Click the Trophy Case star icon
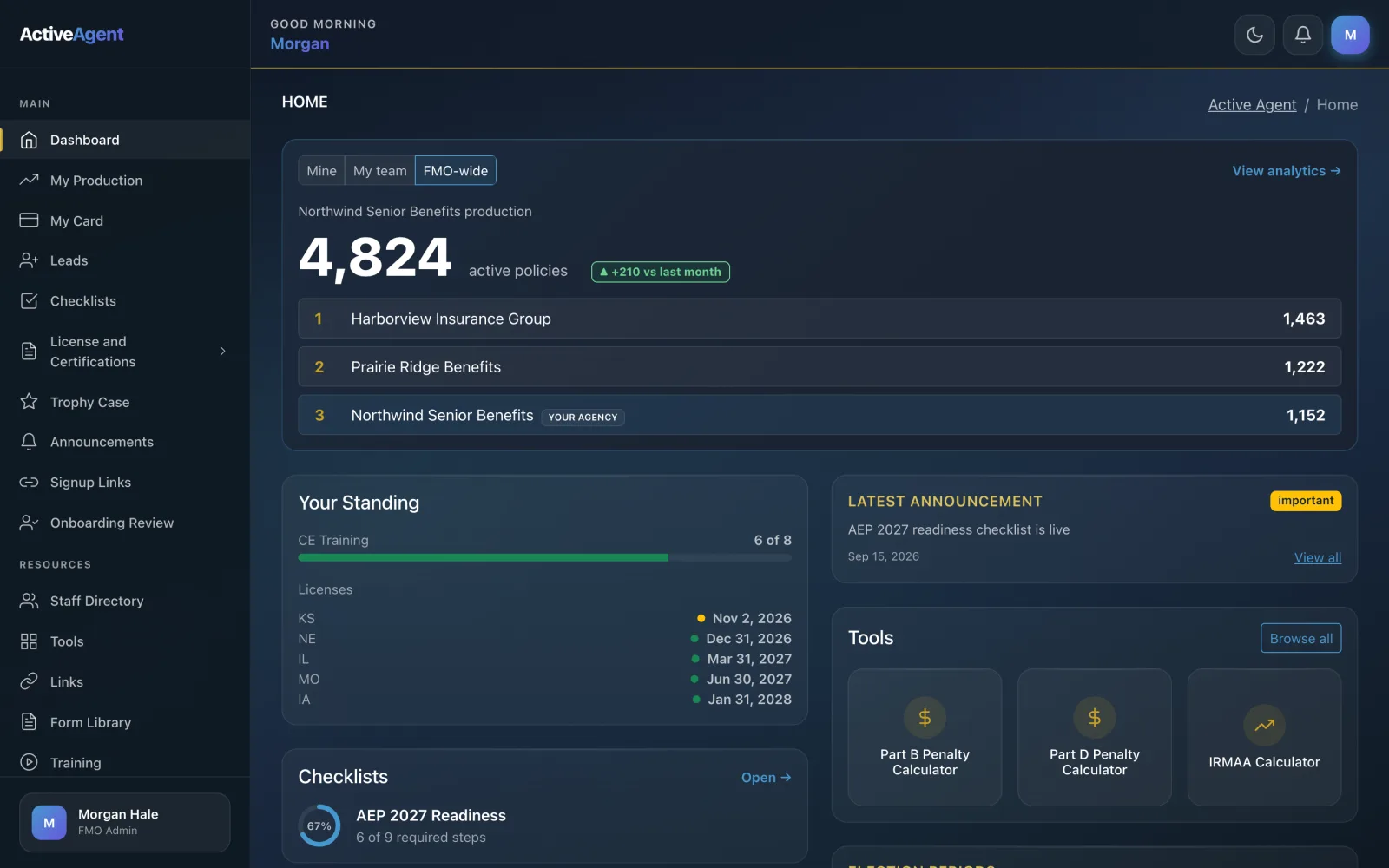 [x=29, y=402]
